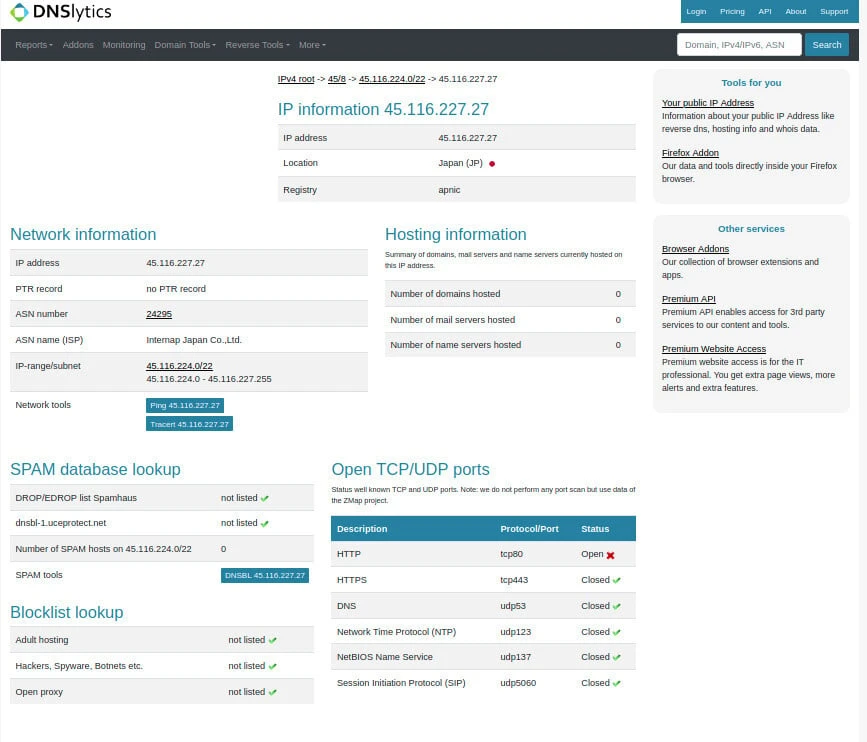Open the Domain Tools dropdown

[184, 45]
